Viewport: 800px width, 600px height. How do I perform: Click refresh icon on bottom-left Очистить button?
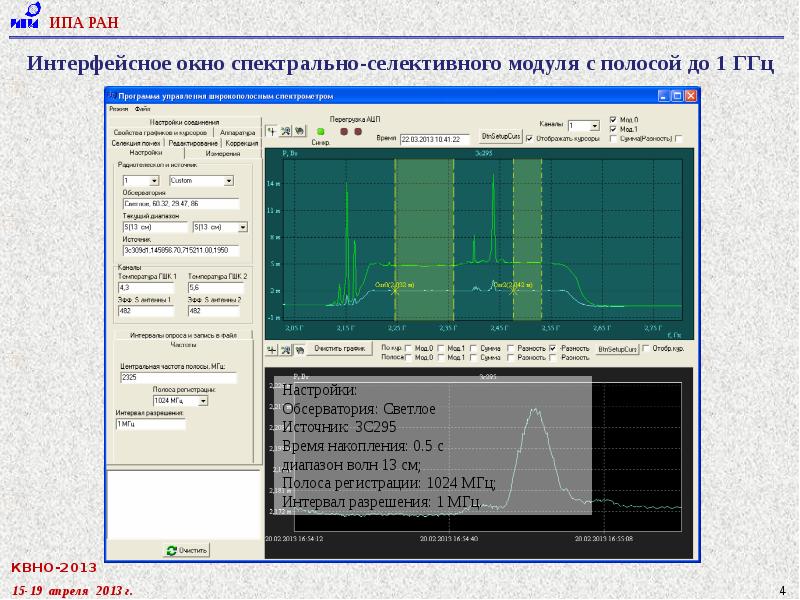click(172, 550)
